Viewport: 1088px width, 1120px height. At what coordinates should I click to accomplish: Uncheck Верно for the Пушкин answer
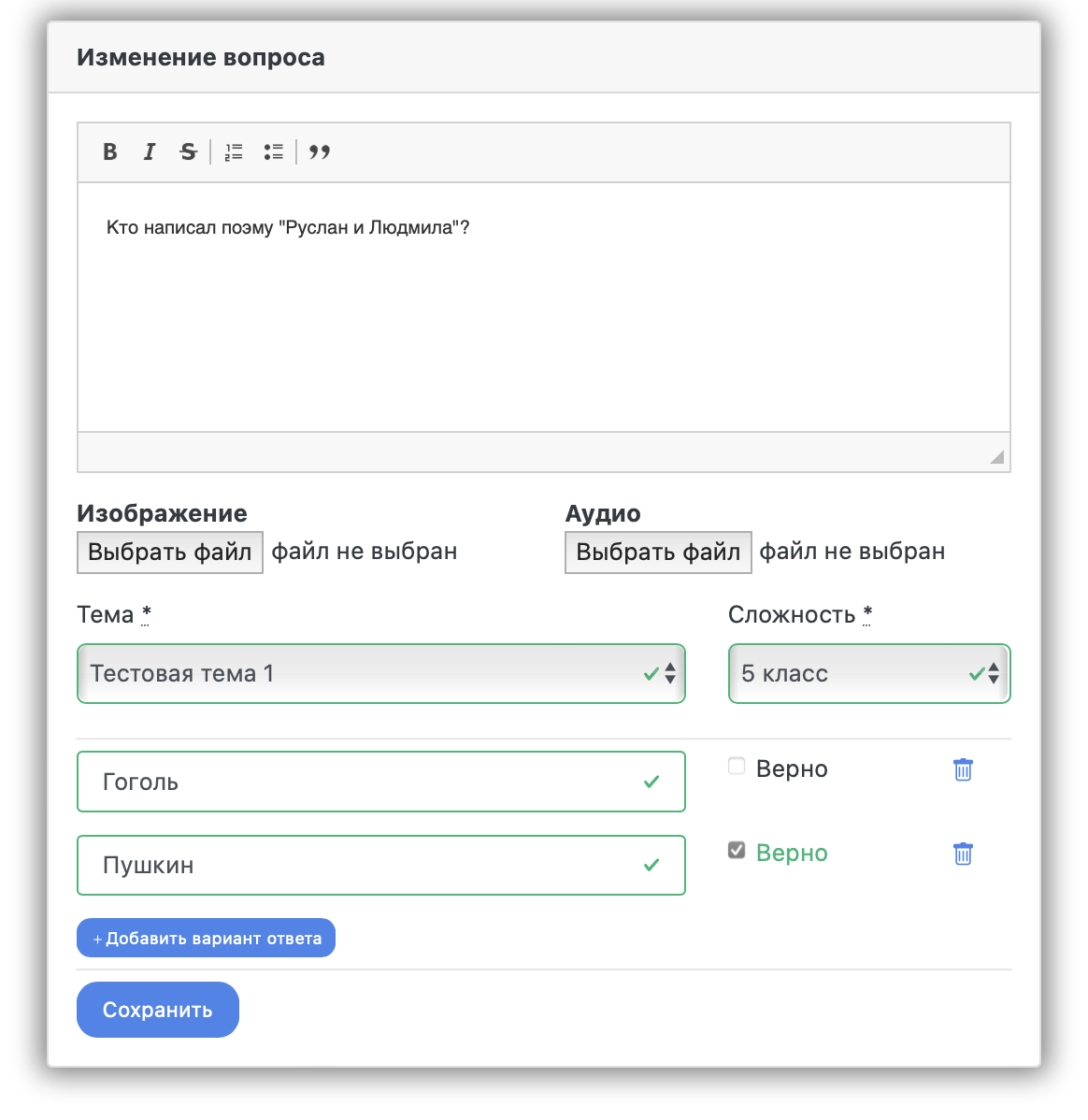click(x=737, y=850)
